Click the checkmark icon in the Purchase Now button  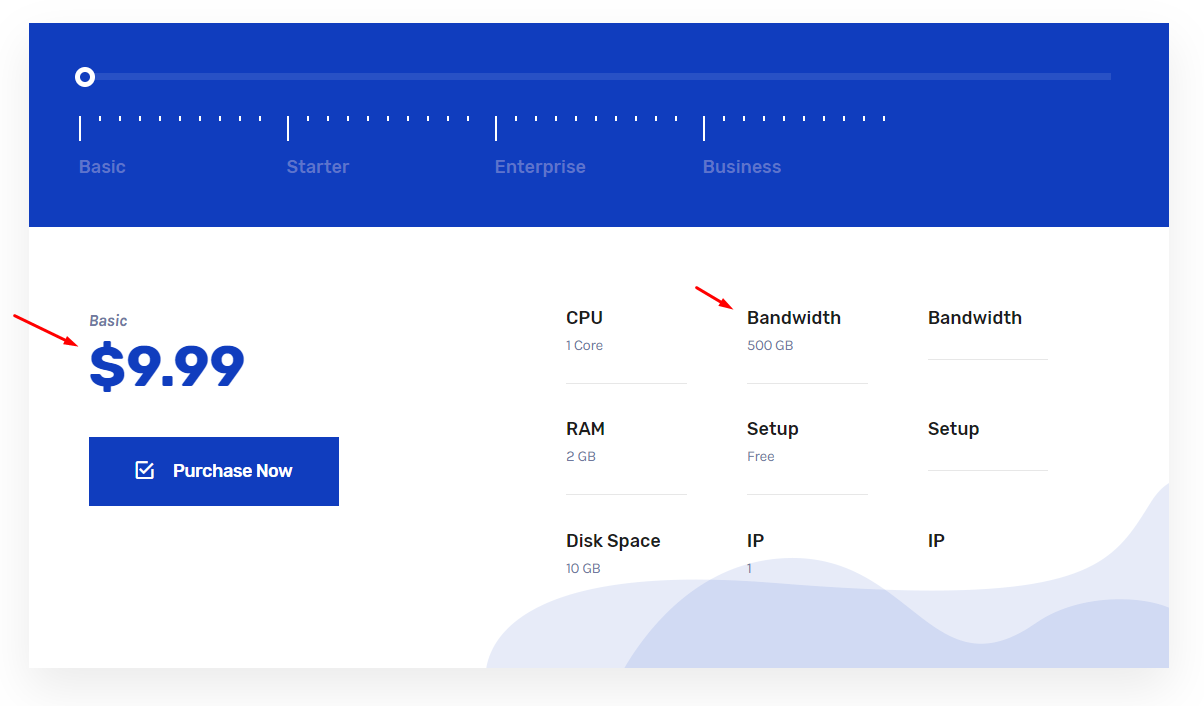pyautogui.click(x=145, y=470)
